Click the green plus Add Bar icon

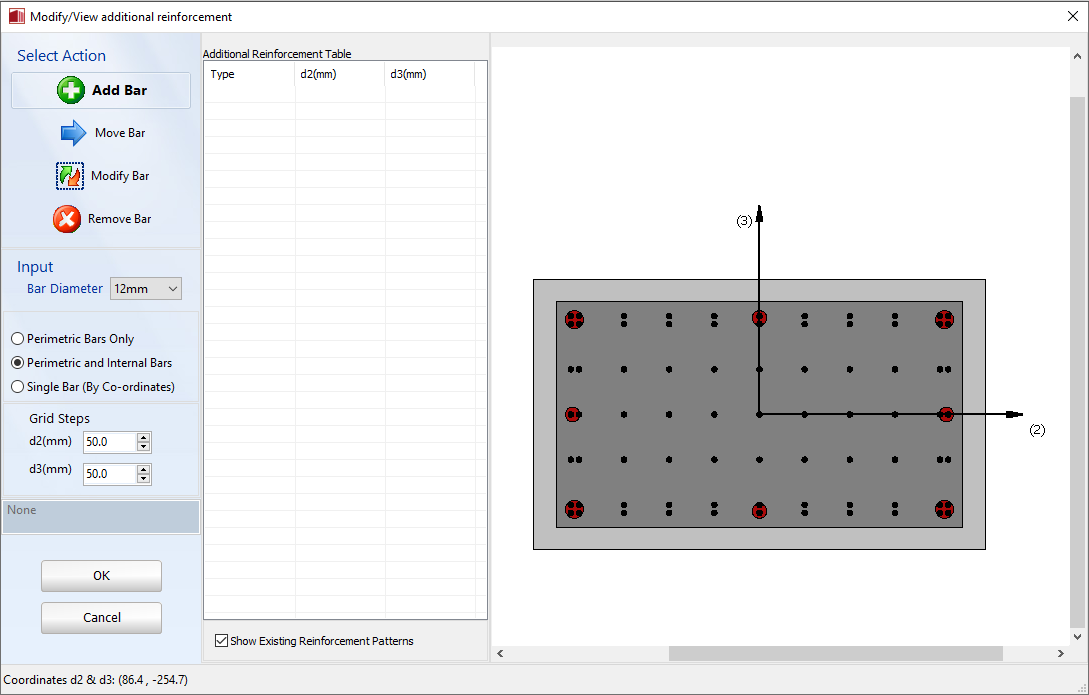[71, 90]
